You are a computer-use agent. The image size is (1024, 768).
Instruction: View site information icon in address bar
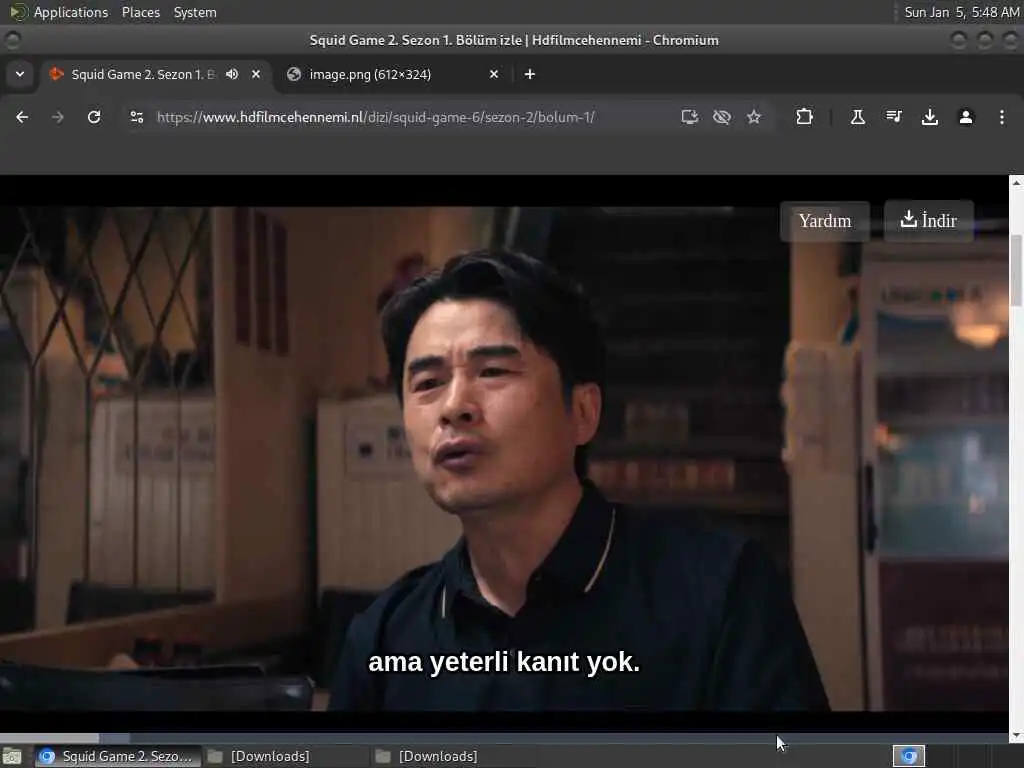point(136,117)
